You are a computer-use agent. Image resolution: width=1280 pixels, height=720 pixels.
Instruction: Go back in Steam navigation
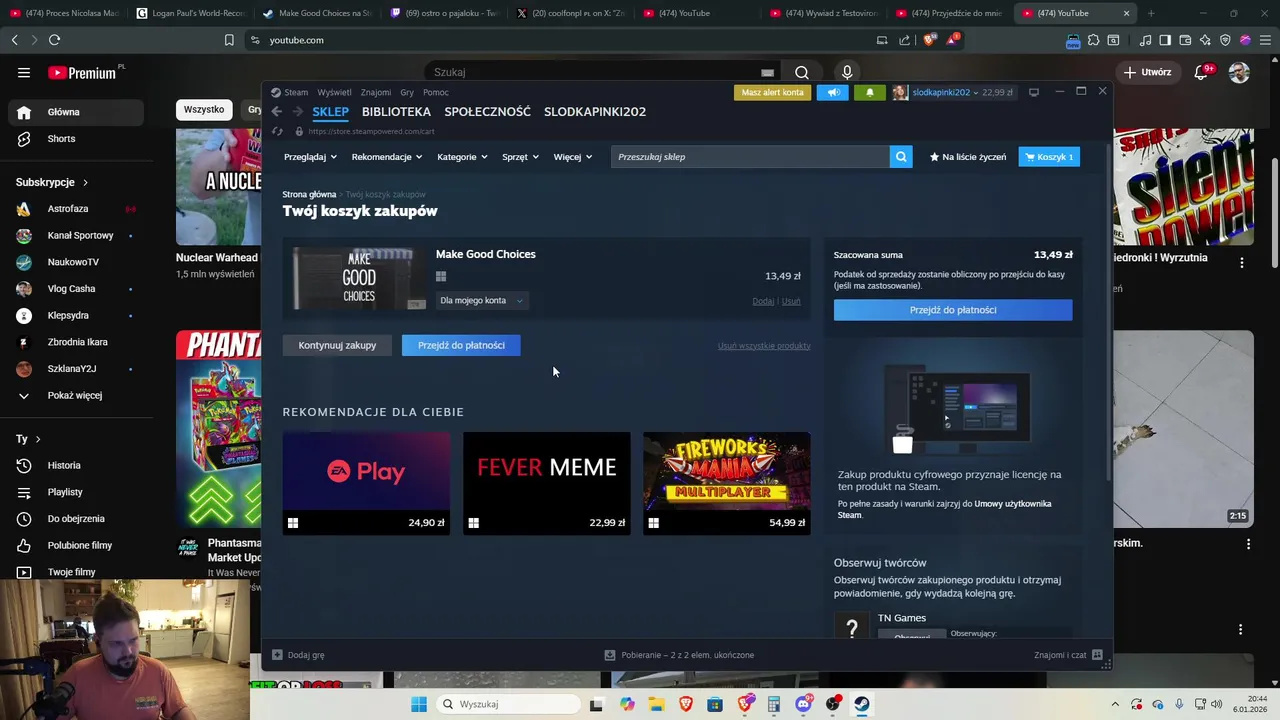[x=277, y=112]
